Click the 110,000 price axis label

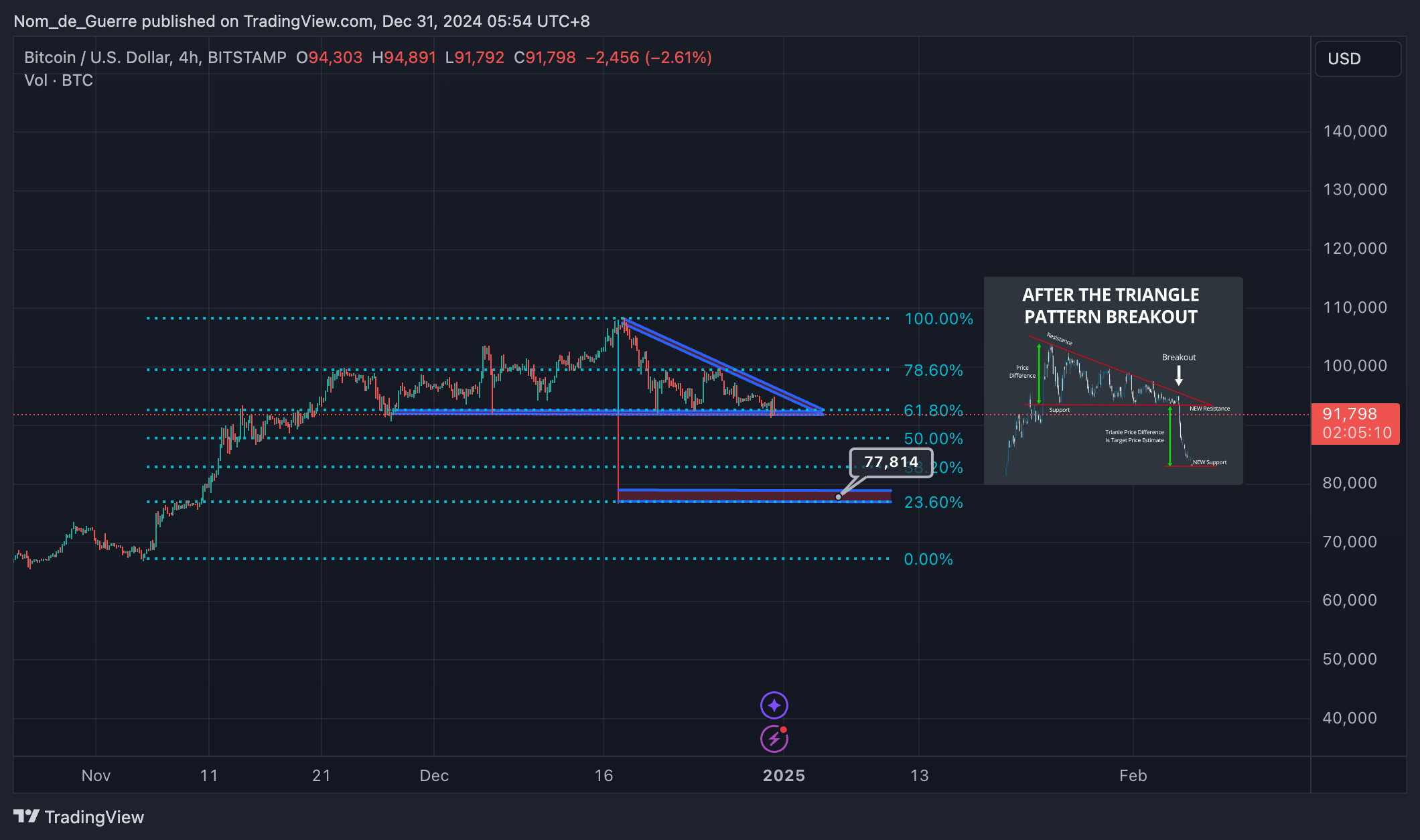tap(1355, 307)
